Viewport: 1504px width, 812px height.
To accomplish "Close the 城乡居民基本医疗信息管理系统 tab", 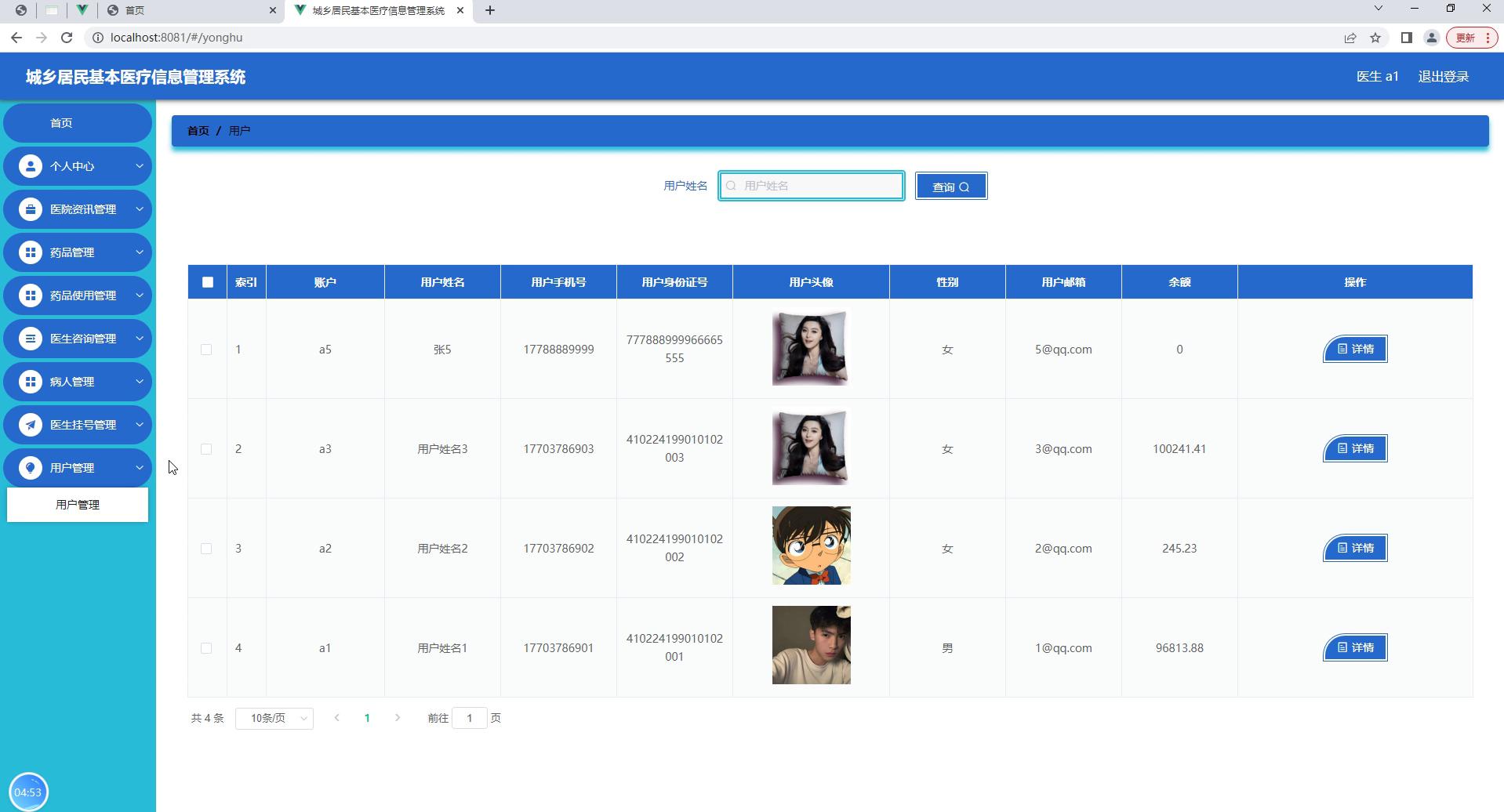I will pos(460,10).
